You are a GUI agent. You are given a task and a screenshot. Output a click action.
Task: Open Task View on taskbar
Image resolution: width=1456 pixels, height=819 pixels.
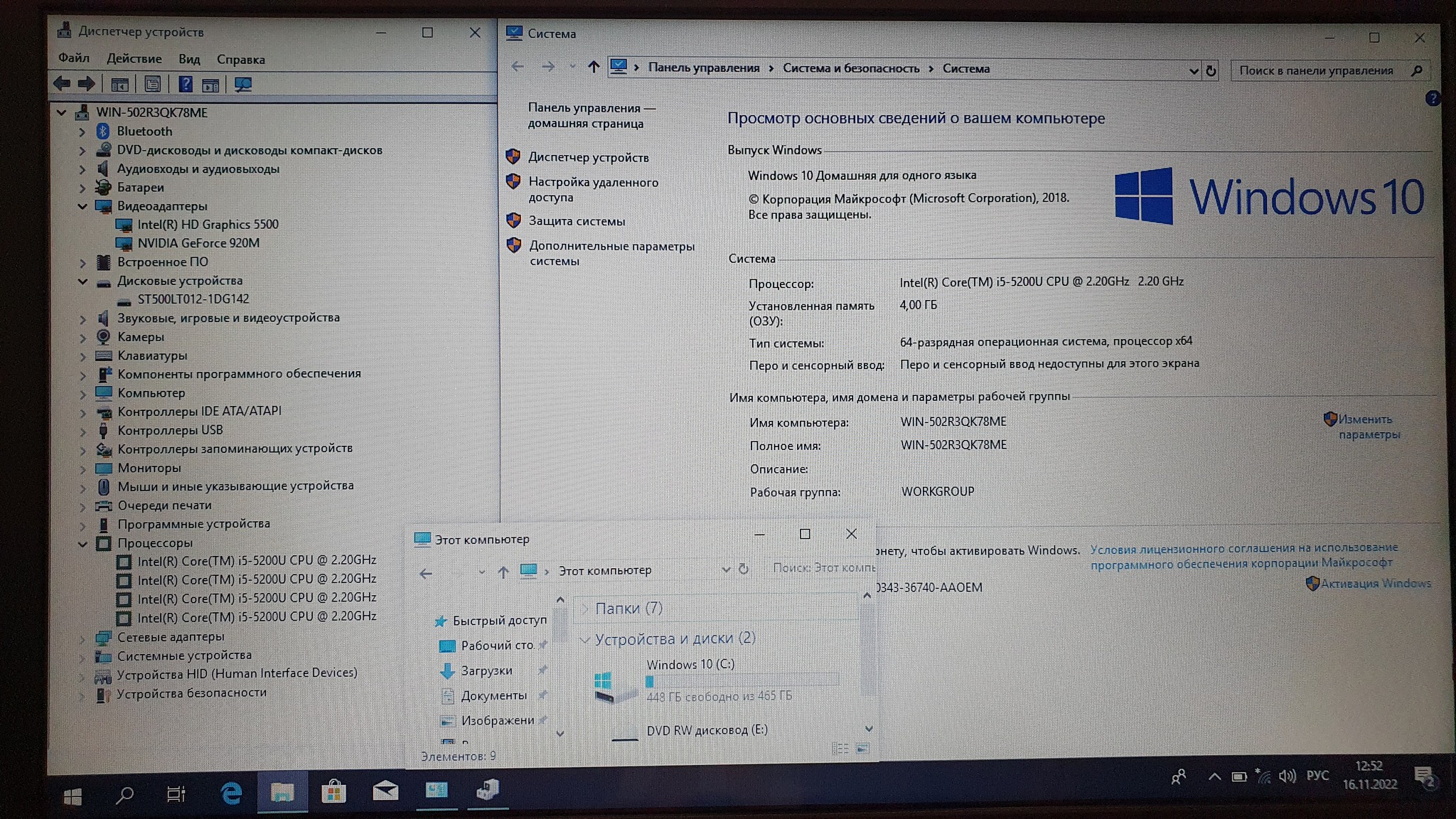[x=176, y=793]
